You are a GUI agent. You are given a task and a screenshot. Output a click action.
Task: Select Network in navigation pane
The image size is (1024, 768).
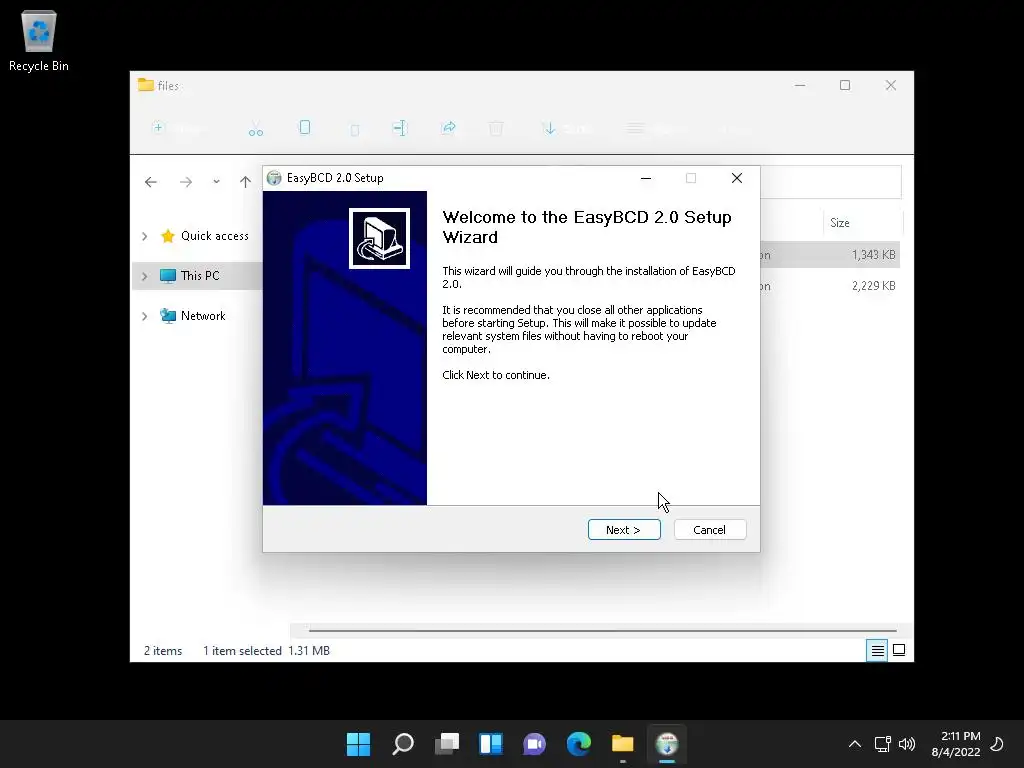pyautogui.click(x=203, y=315)
